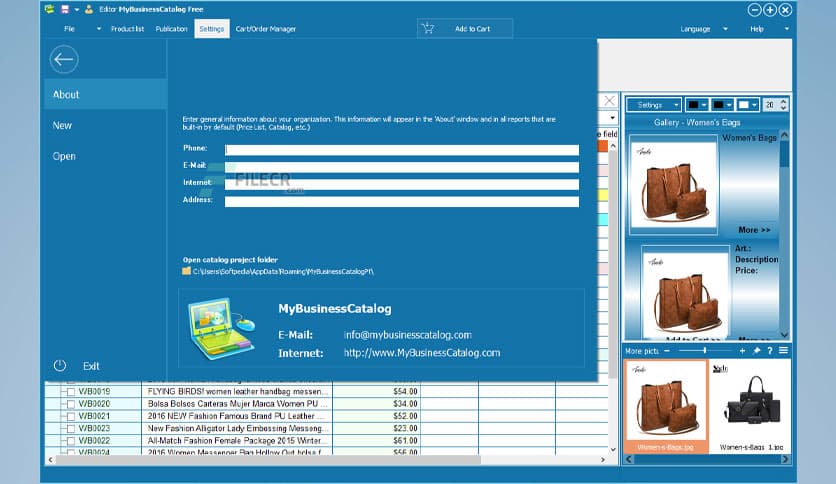
Task: Click the MyBusinessCatalog laptop logo image
Action: (x=222, y=328)
